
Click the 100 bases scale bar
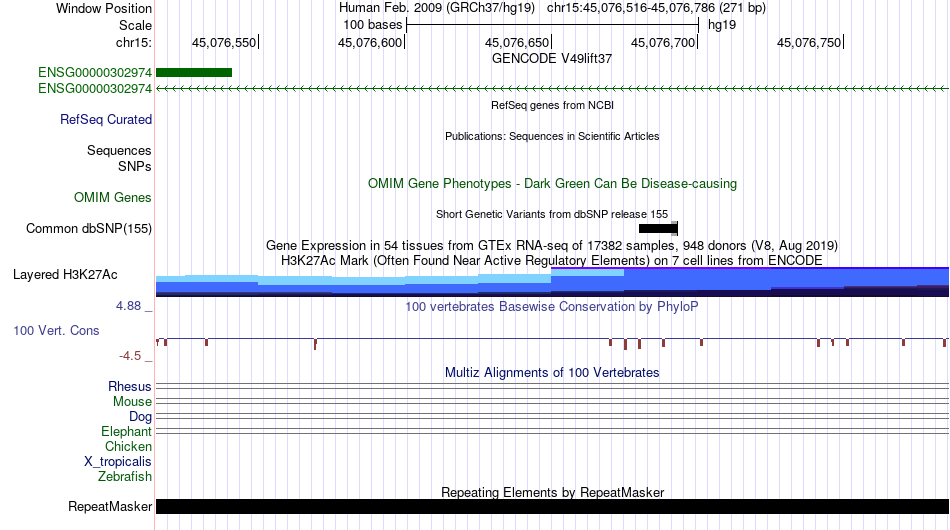point(552,25)
